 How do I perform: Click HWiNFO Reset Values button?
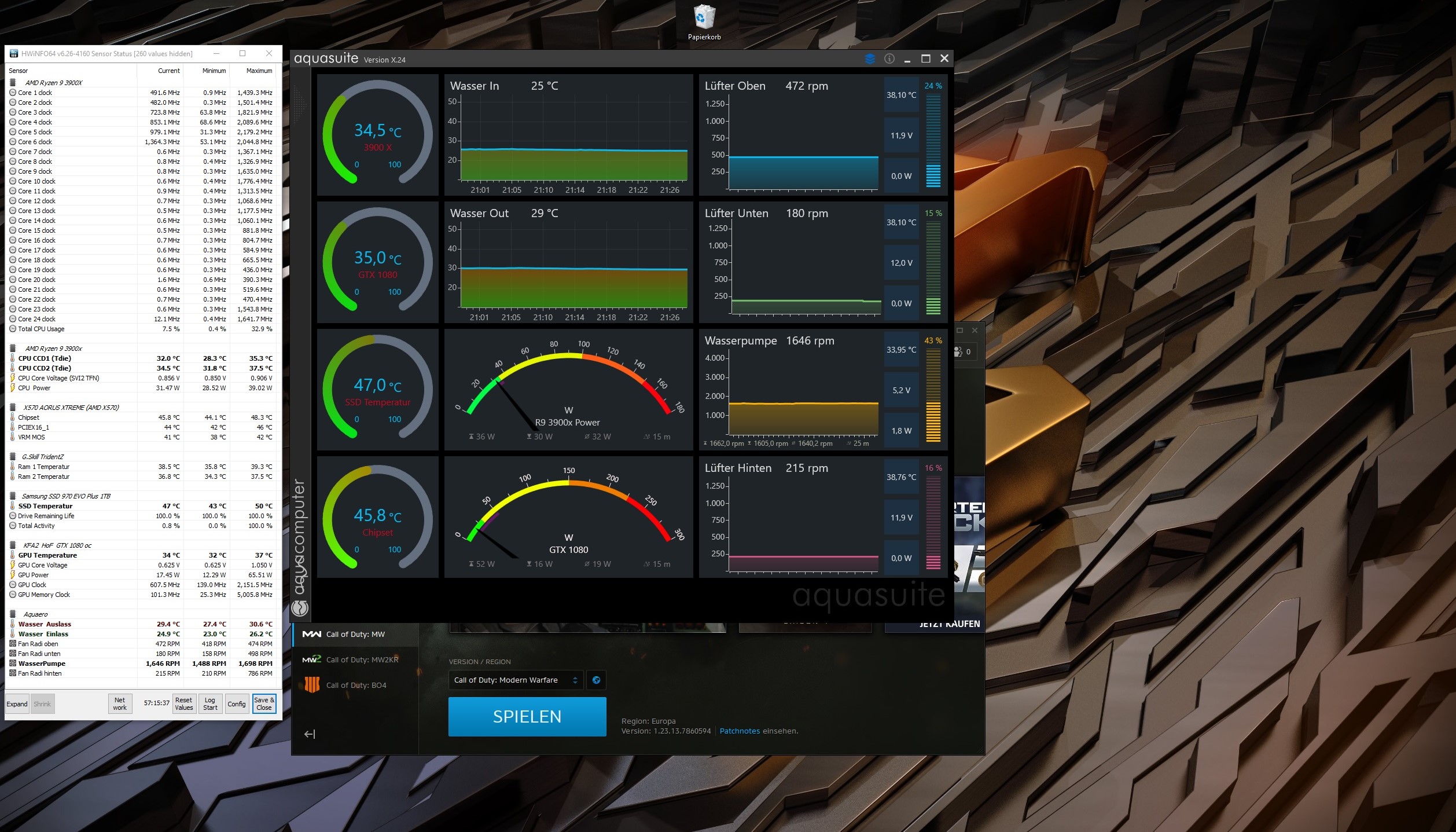pos(183,704)
